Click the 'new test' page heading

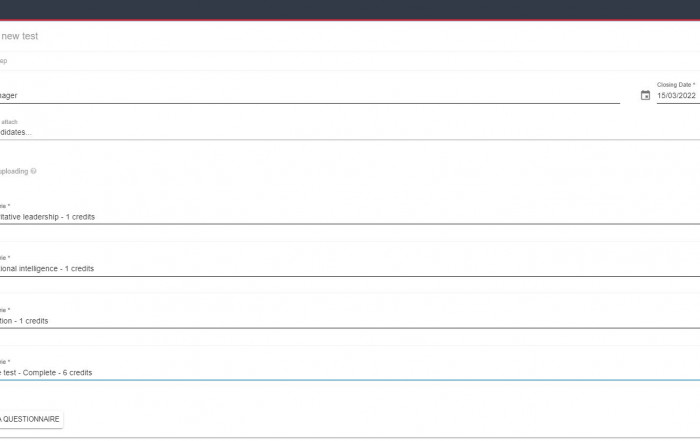(x=20, y=36)
